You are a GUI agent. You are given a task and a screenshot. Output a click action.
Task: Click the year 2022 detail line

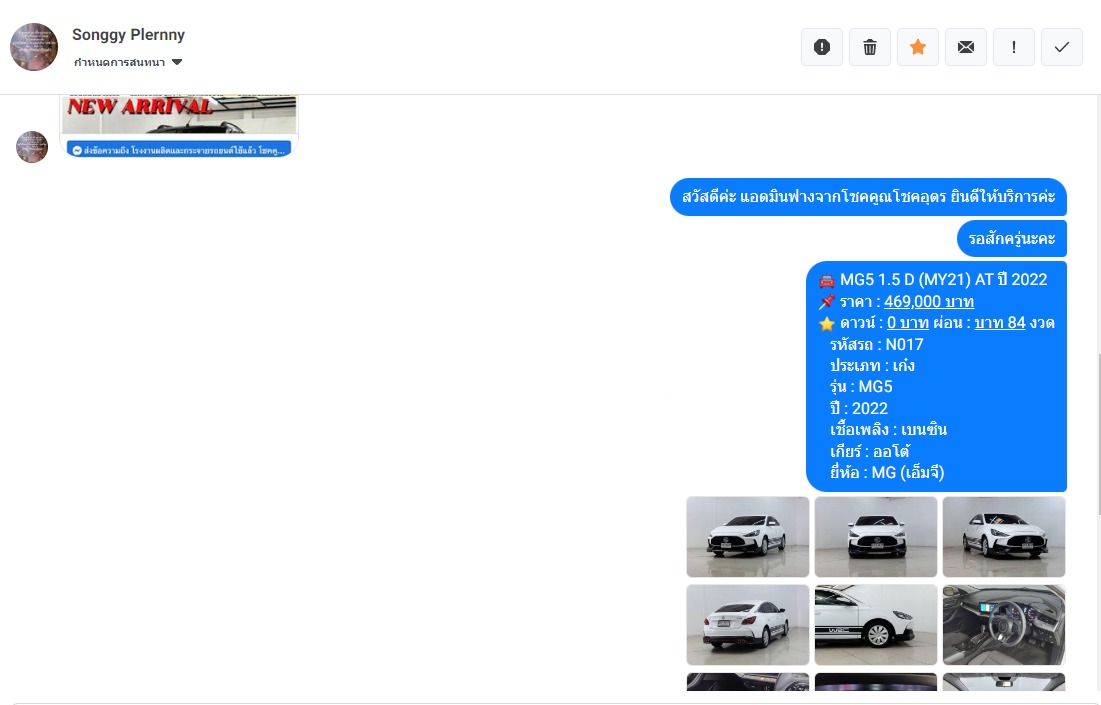pyautogui.click(x=859, y=409)
